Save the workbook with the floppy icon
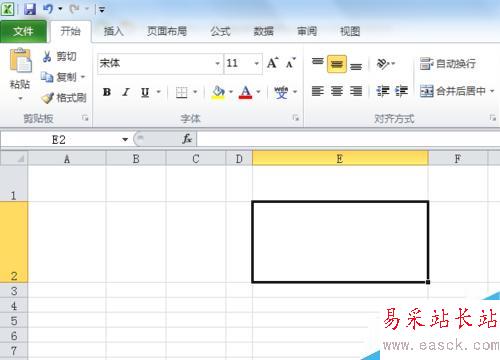Image resolution: width=500 pixels, height=360 pixels. (30, 9)
